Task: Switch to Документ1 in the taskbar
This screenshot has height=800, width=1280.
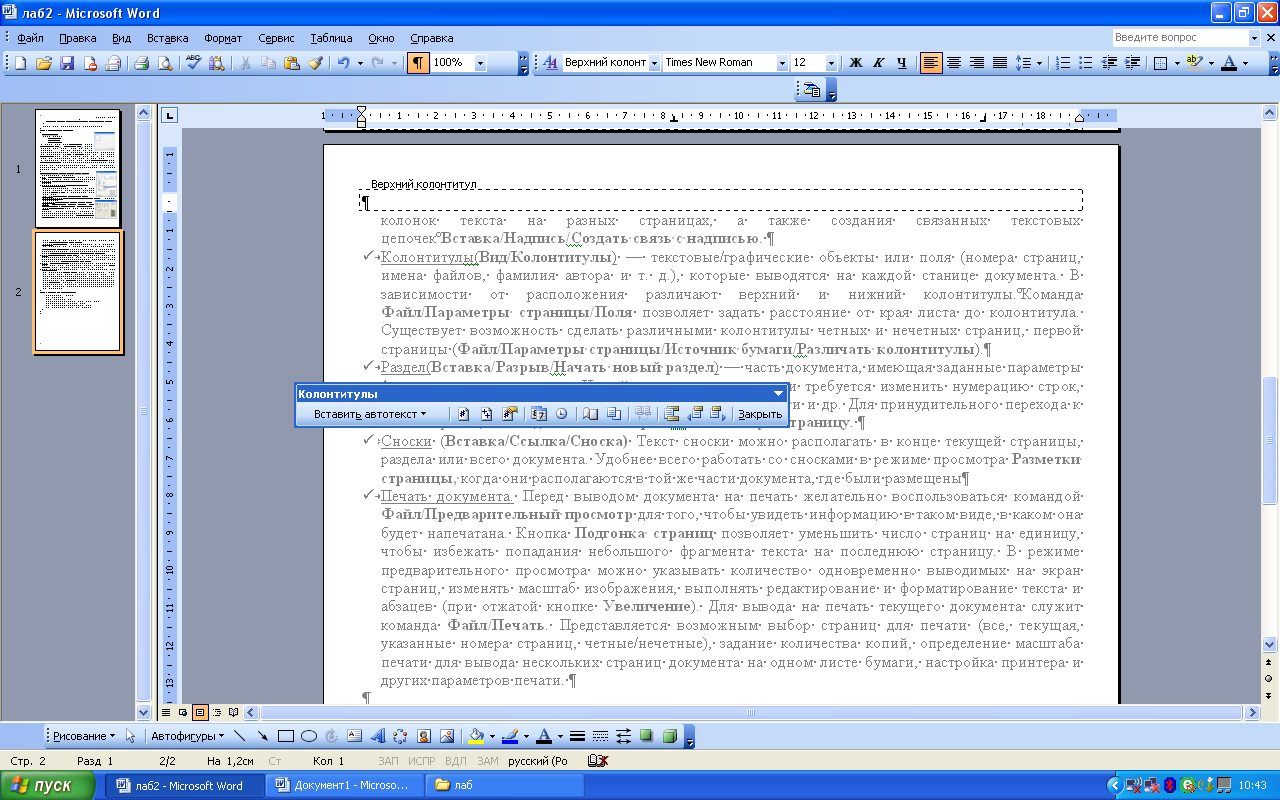Action: point(345,786)
